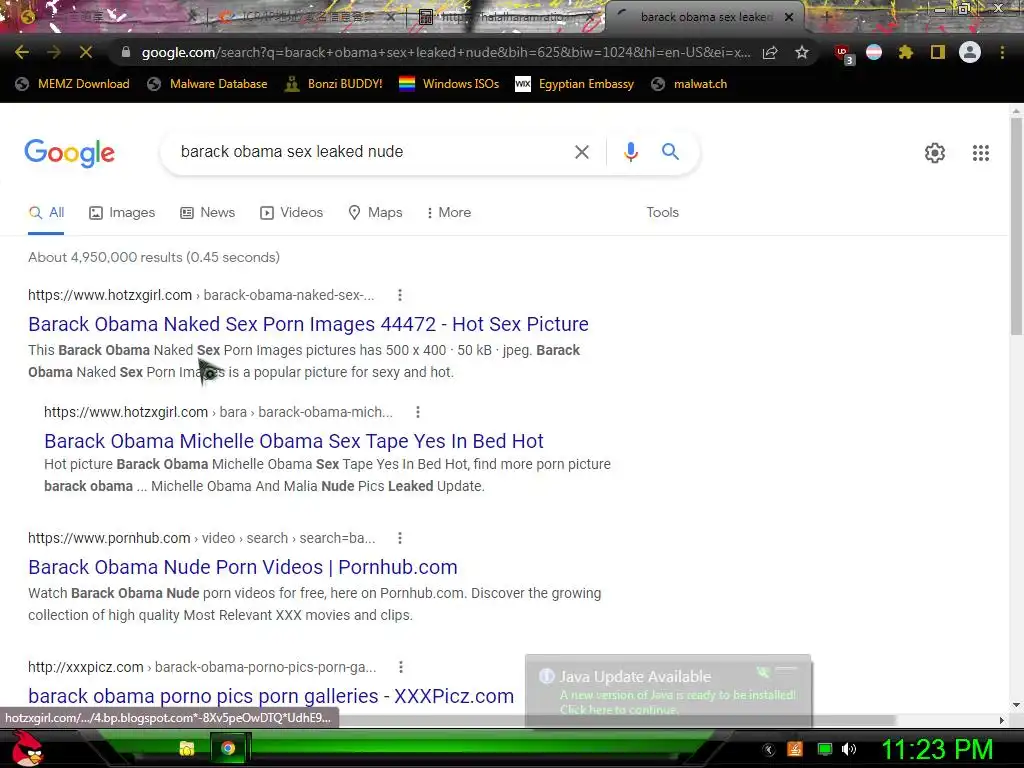The height and width of the screenshot is (768, 1024).
Task: Click the orange Java tray icon
Action: tap(795, 749)
